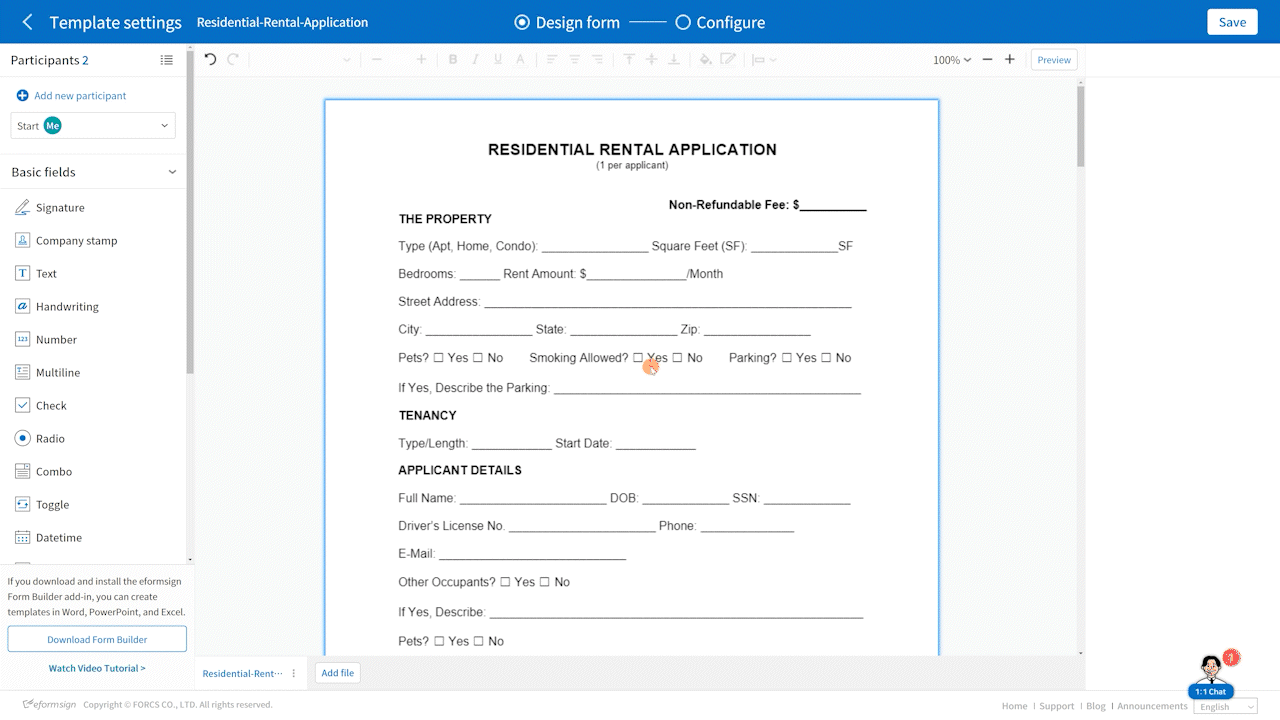Increase font size with the plus icon
Screen dimensions: 1280x720
(422, 60)
